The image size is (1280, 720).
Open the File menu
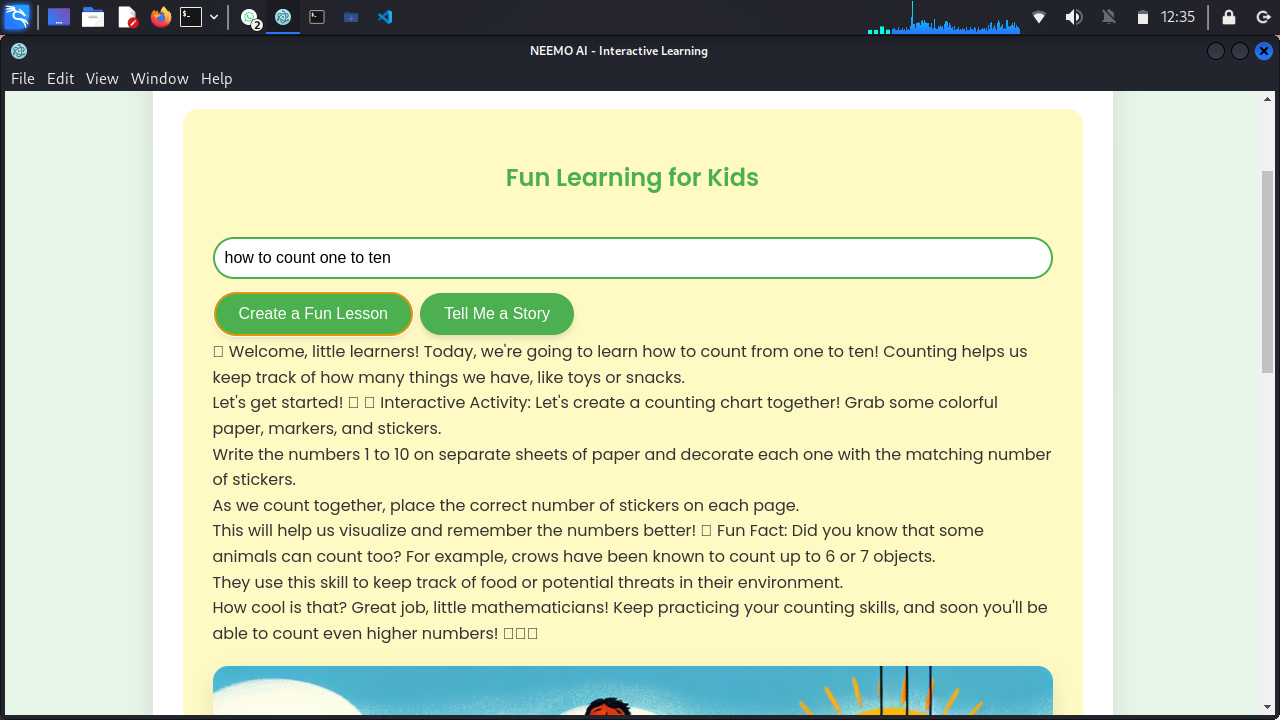tap(23, 78)
